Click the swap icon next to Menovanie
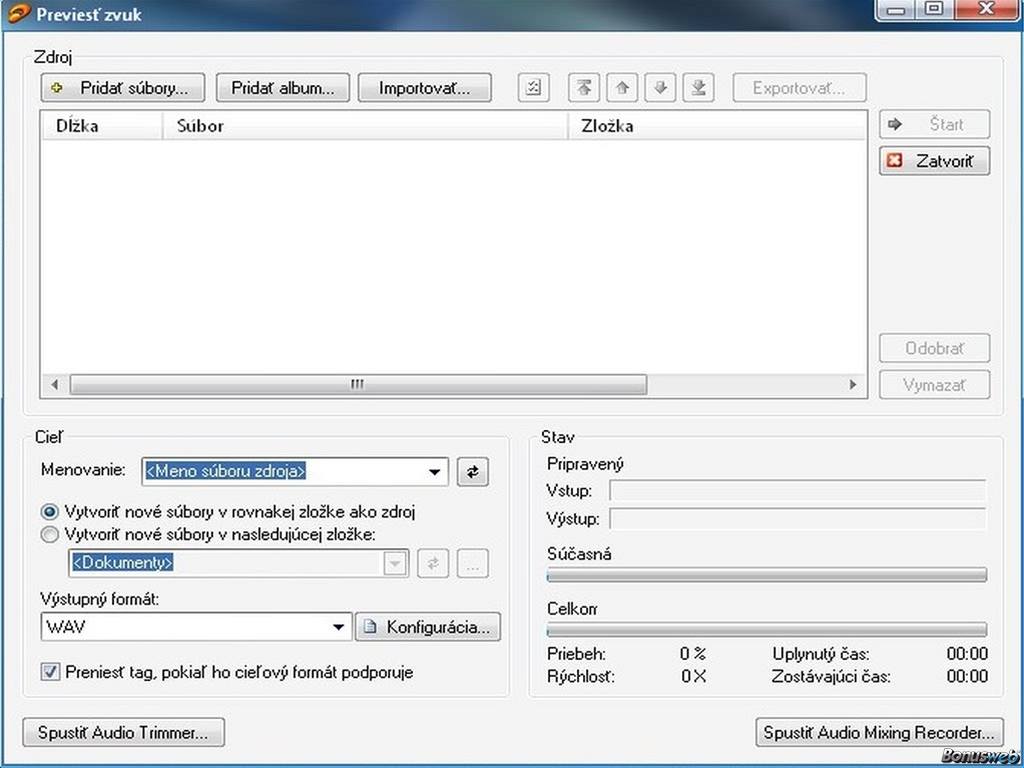 tap(473, 472)
